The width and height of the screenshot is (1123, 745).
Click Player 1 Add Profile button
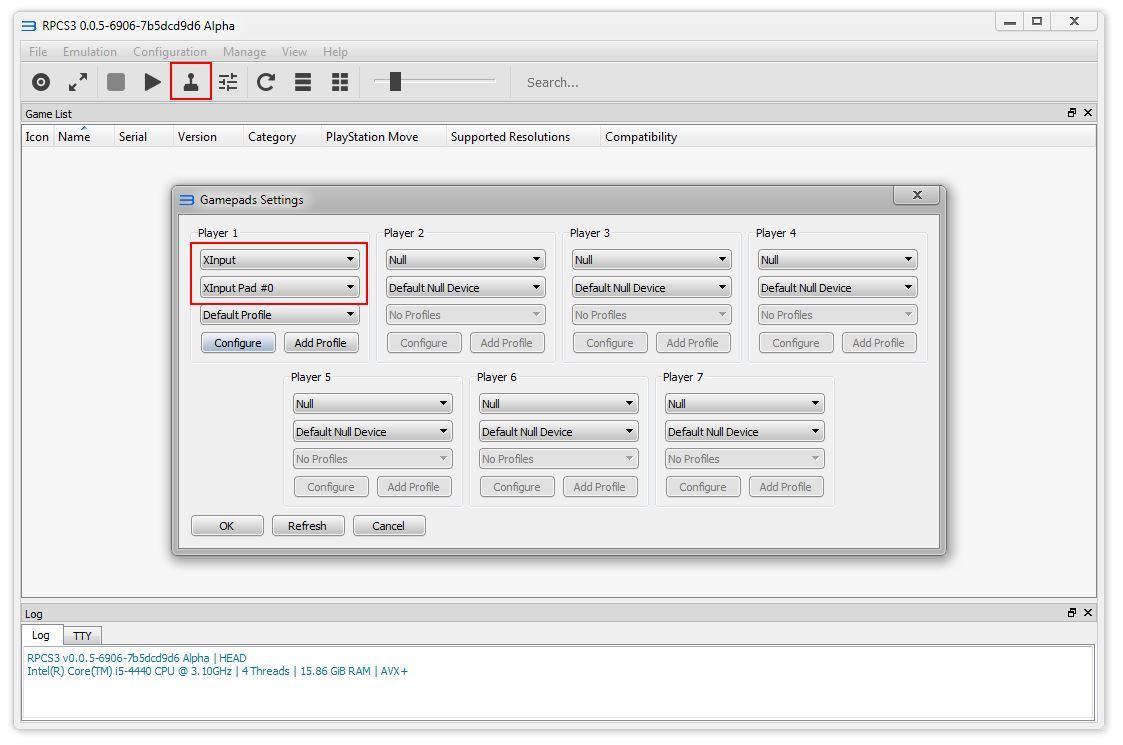click(x=321, y=343)
